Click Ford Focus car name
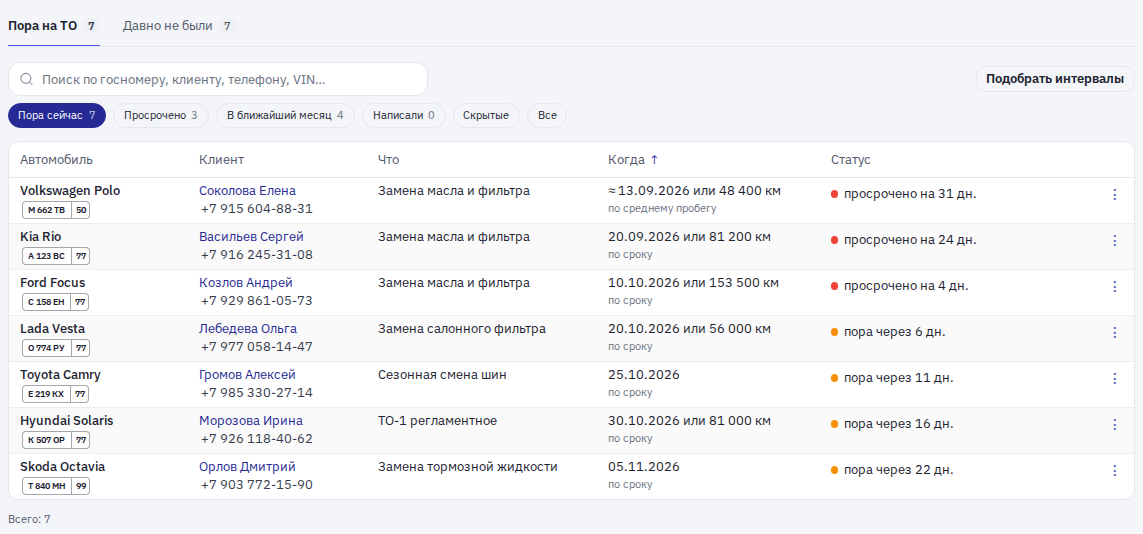This screenshot has width=1143, height=534. pyautogui.click(x=52, y=283)
